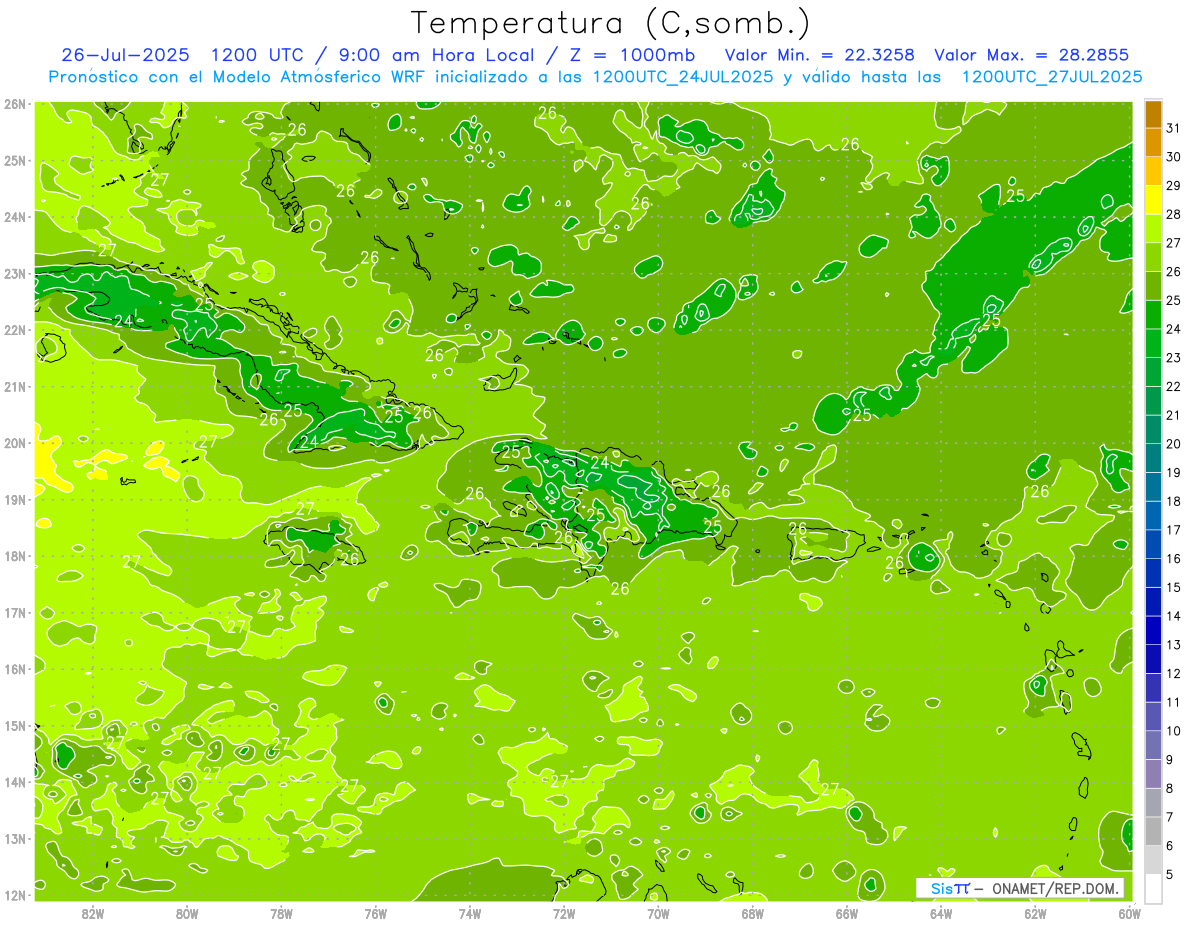The width and height of the screenshot is (1200, 927).
Task: Pick the white swatch below legend value 5
Action: (1152, 888)
